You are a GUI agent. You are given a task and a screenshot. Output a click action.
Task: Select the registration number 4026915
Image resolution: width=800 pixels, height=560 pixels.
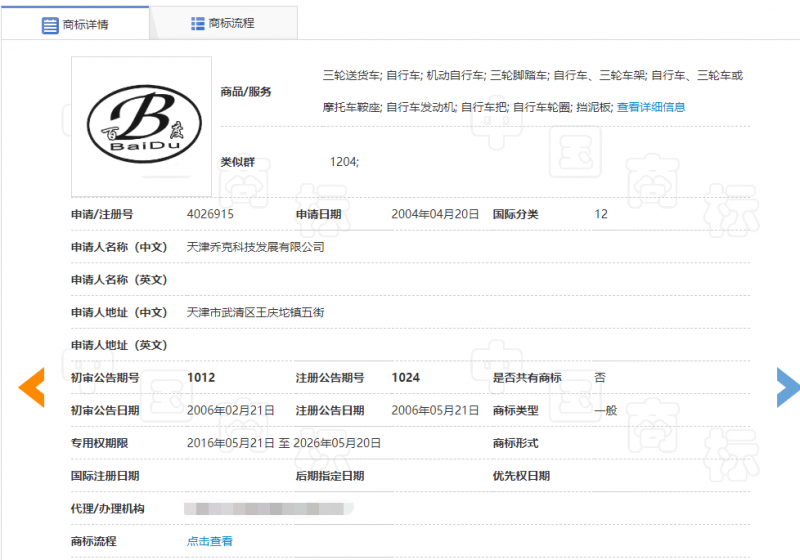[210, 214]
